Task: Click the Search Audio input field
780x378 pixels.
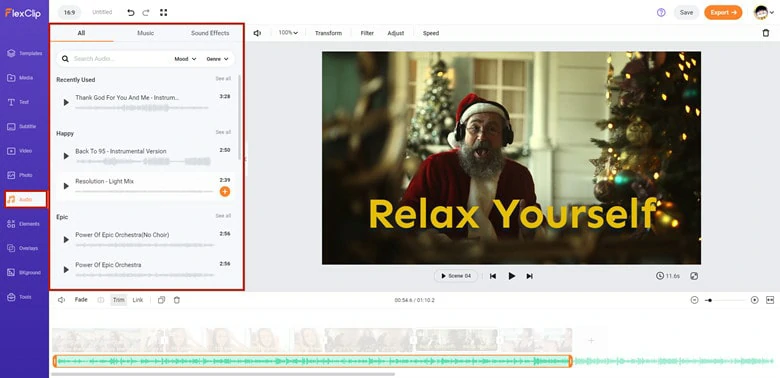Action: click(x=119, y=59)
